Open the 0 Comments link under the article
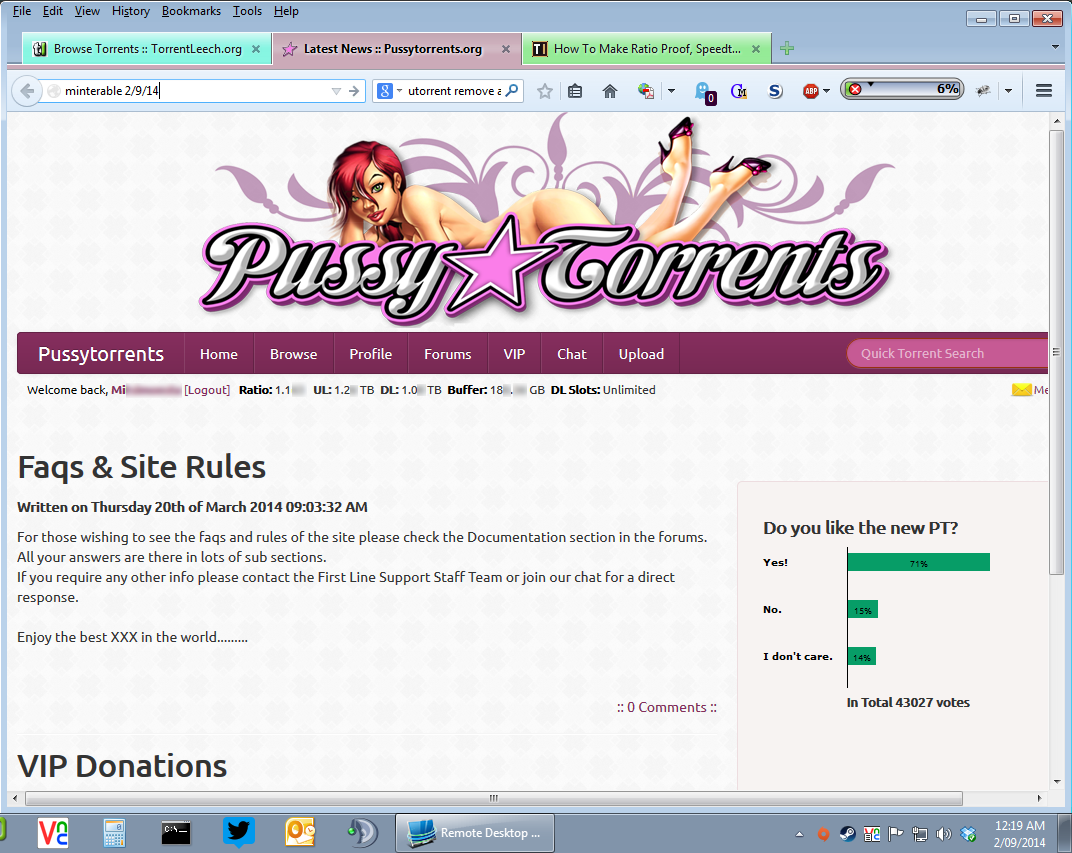The width and height of the screenshot is (1072, 853). 667,707
